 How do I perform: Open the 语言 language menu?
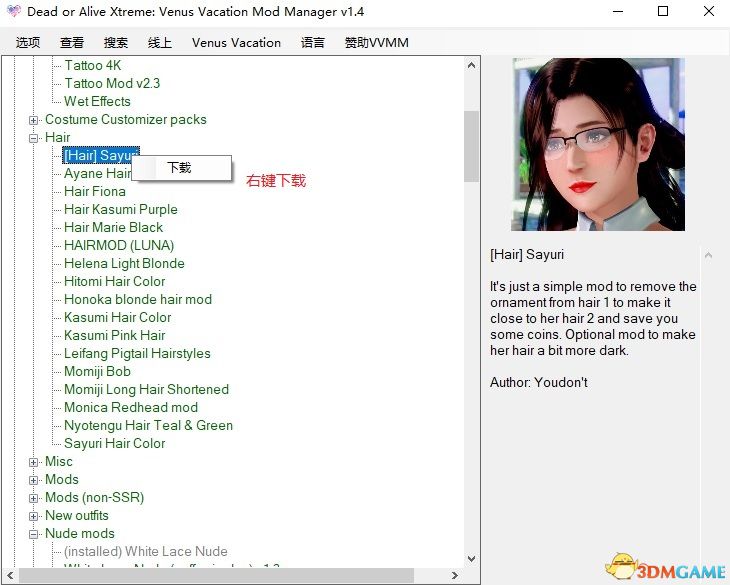(313, 43)
